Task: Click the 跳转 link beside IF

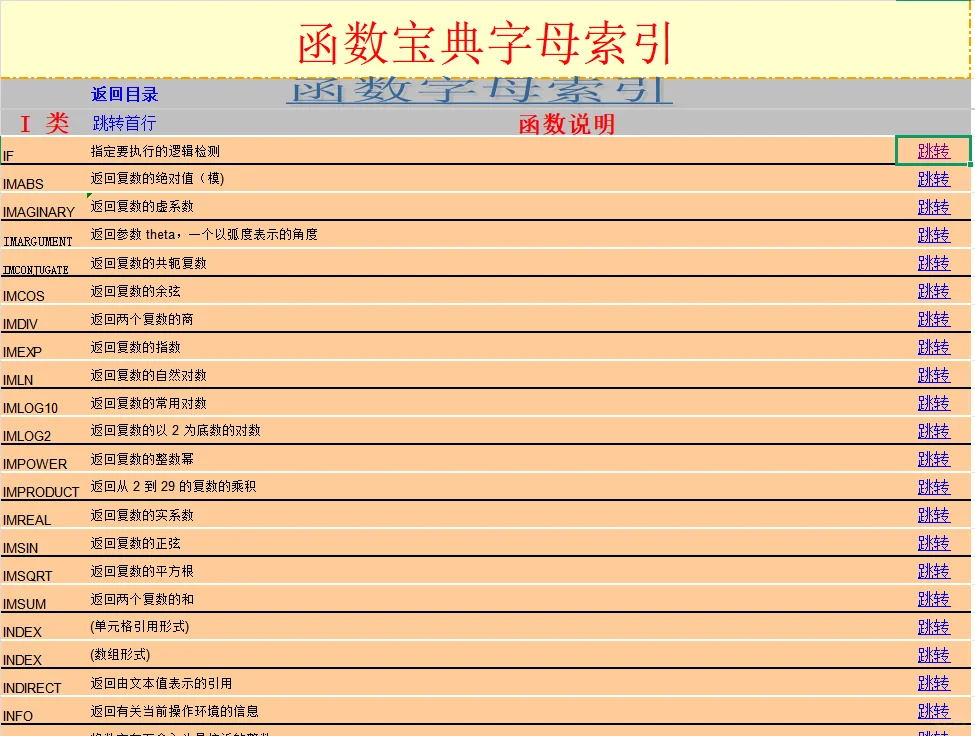Action: (x=932, y=151)
